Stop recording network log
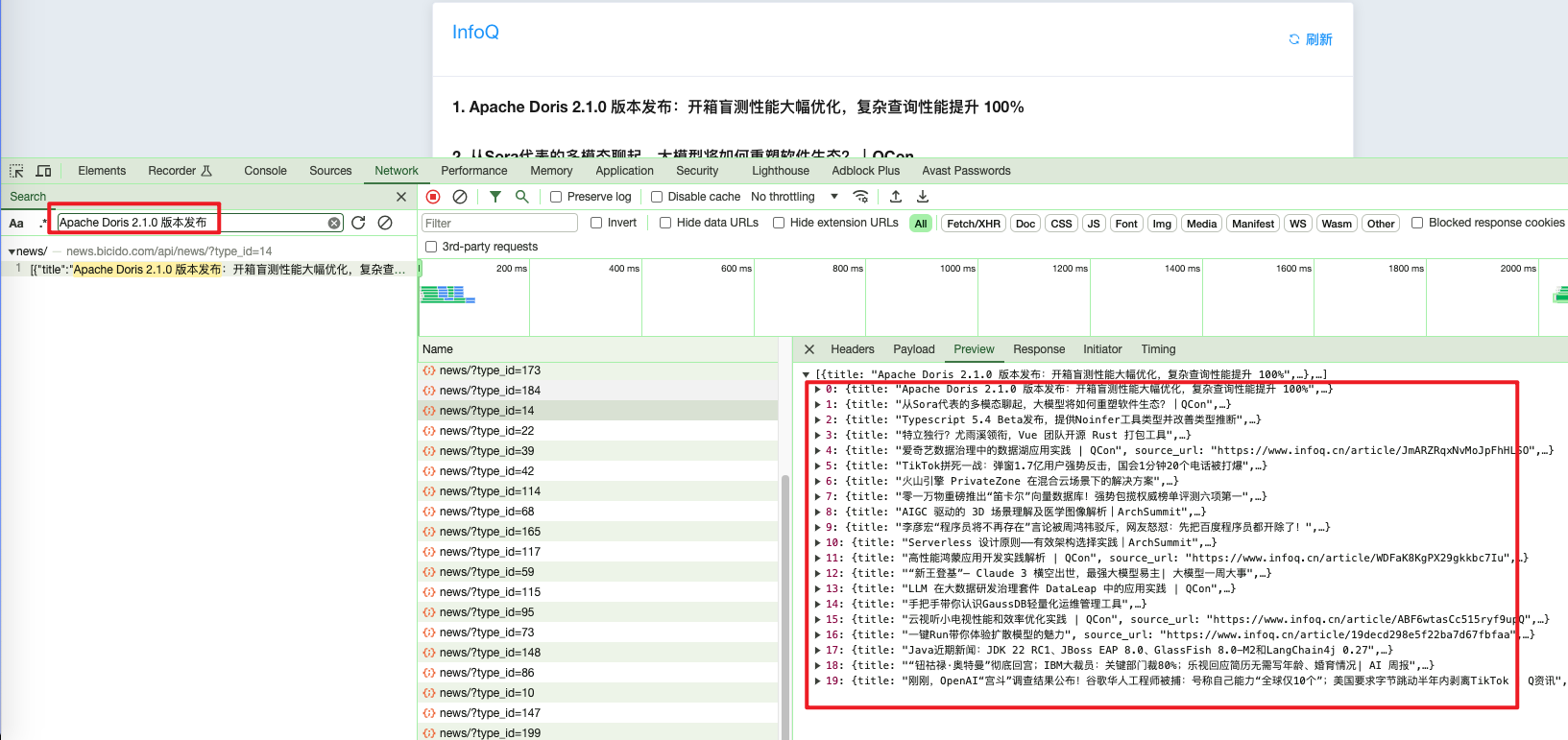Screen dimensions: 1568x740 coord(433,197)
